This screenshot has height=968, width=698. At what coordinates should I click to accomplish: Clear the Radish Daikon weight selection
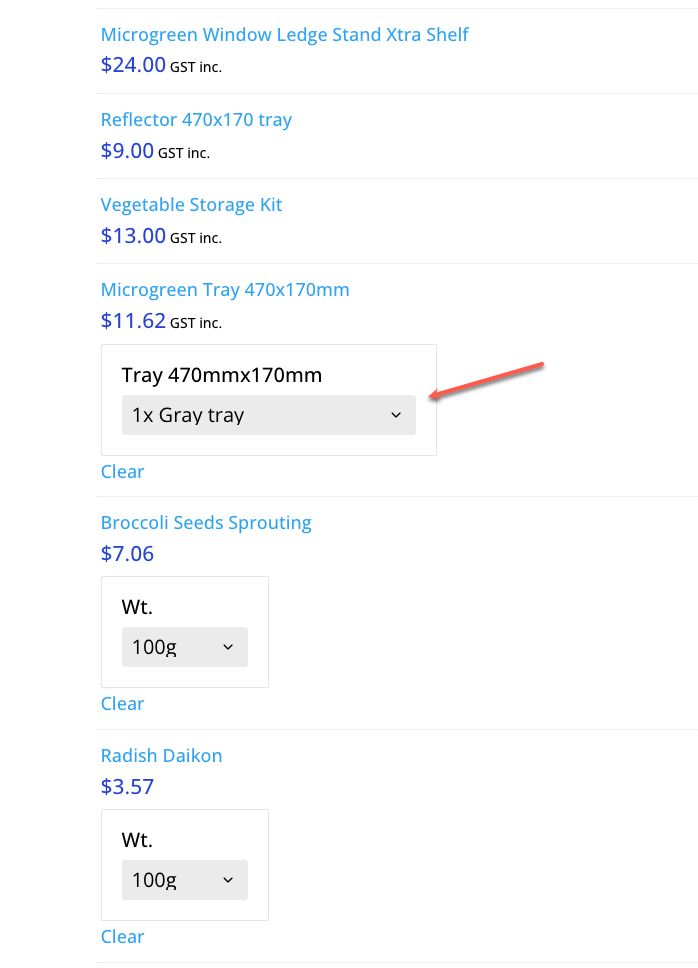click(122, 937)
